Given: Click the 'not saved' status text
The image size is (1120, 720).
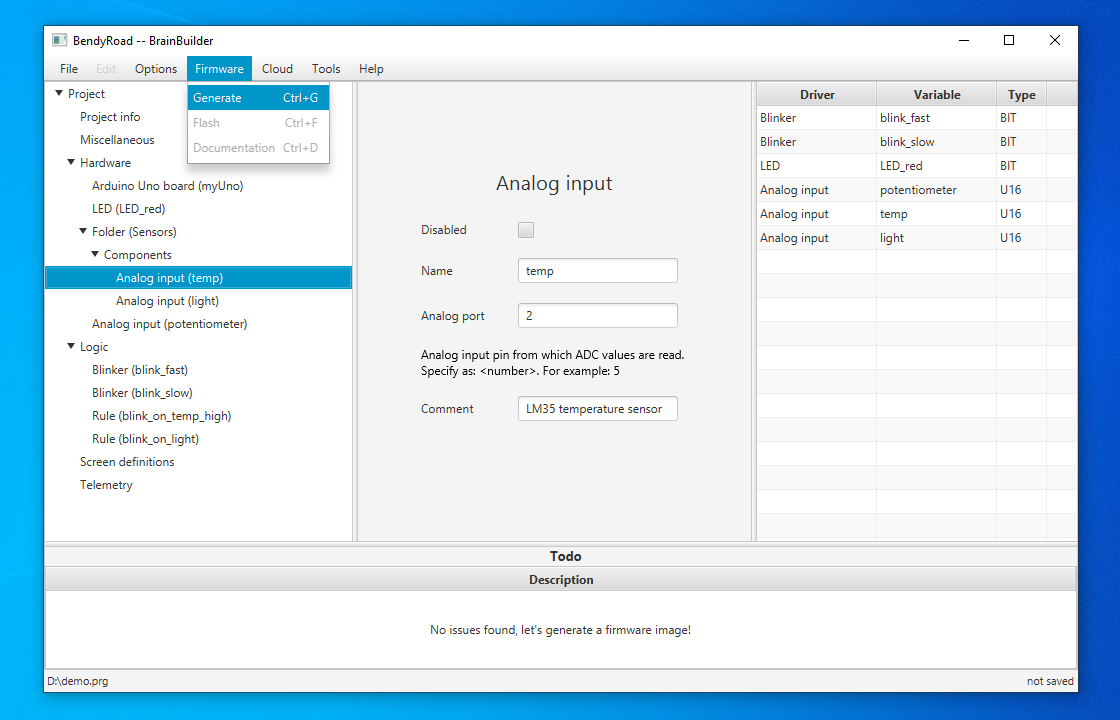Looking at the screenshot, I should [1050, 681].
